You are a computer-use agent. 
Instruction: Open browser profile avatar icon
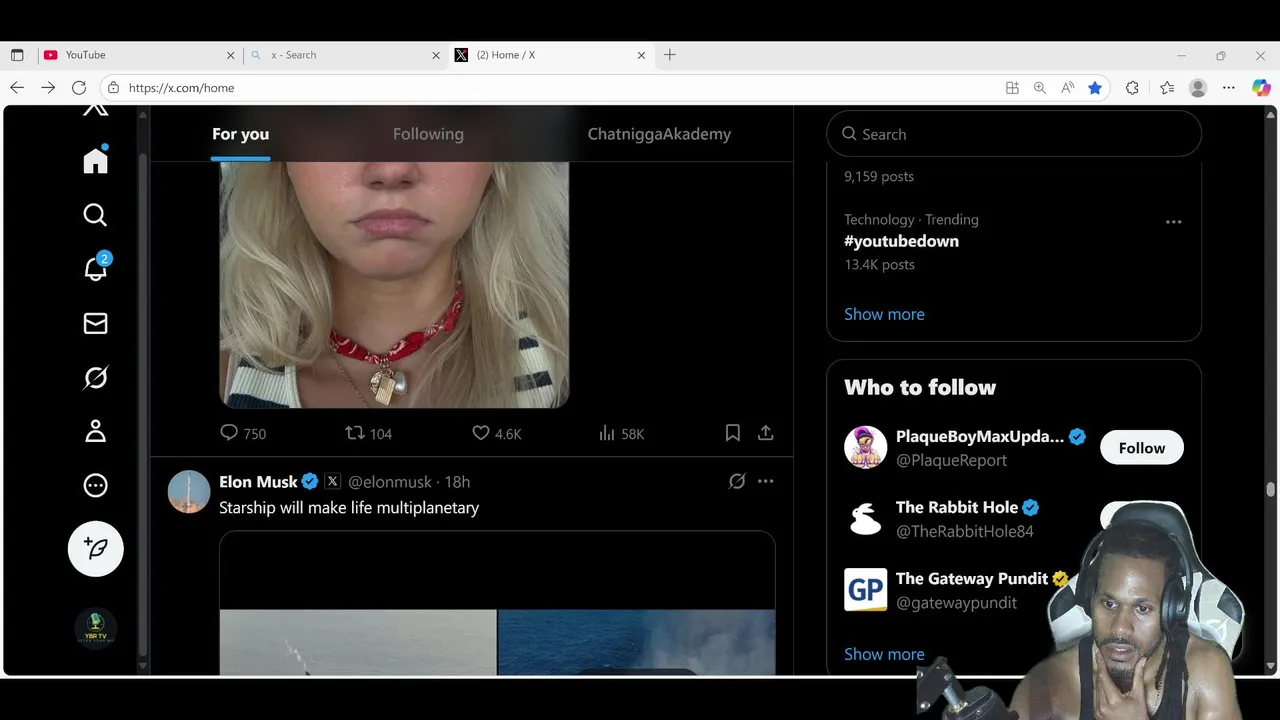click(1198, 88)
